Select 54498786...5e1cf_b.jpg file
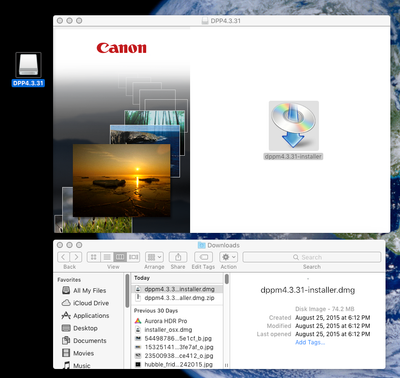 178,338
